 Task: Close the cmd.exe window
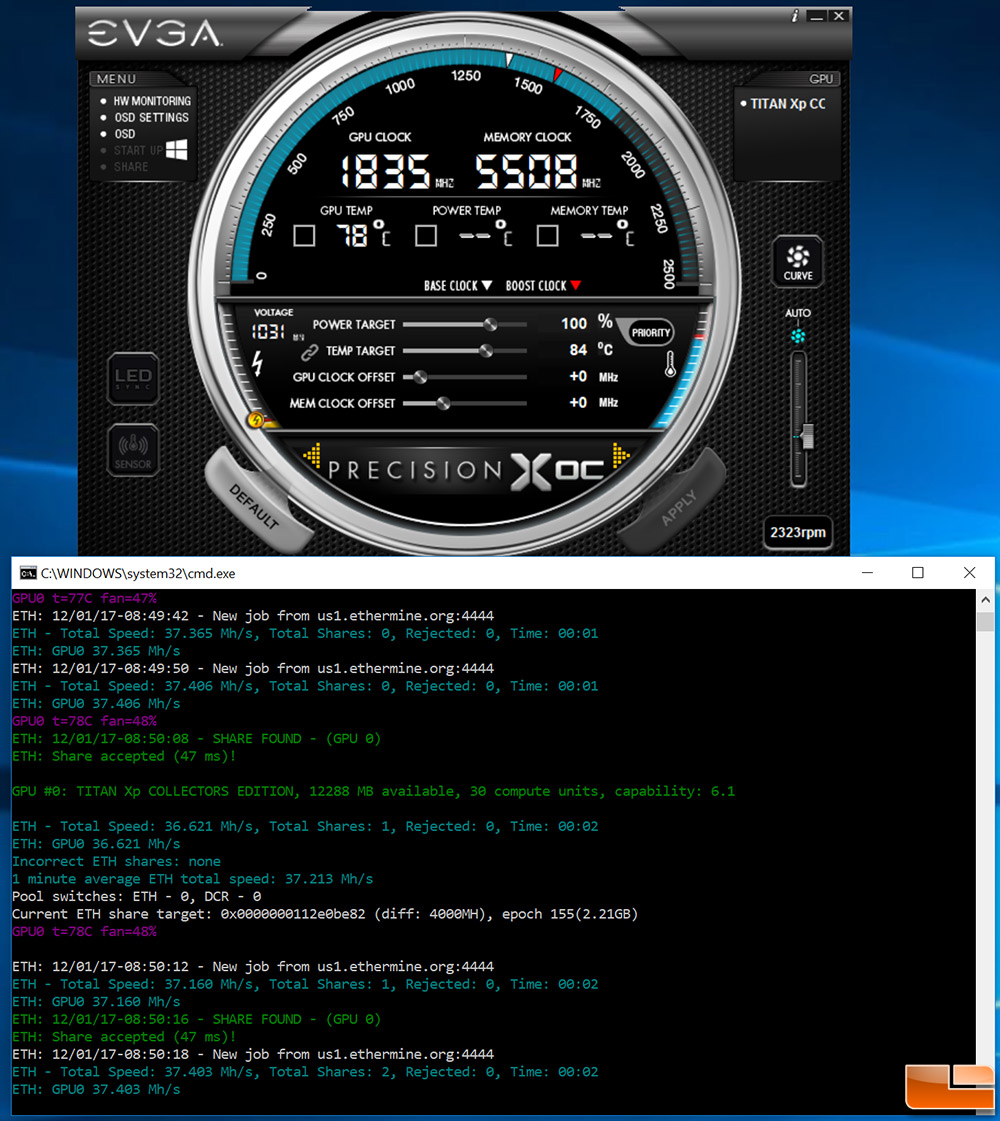[x=969, y=573]
